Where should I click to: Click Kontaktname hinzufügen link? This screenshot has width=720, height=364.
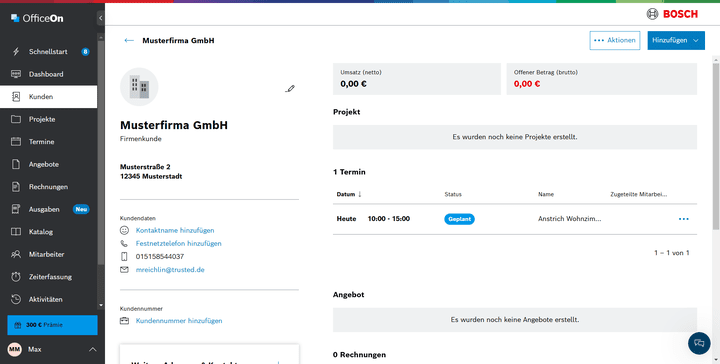pos(175,230)
